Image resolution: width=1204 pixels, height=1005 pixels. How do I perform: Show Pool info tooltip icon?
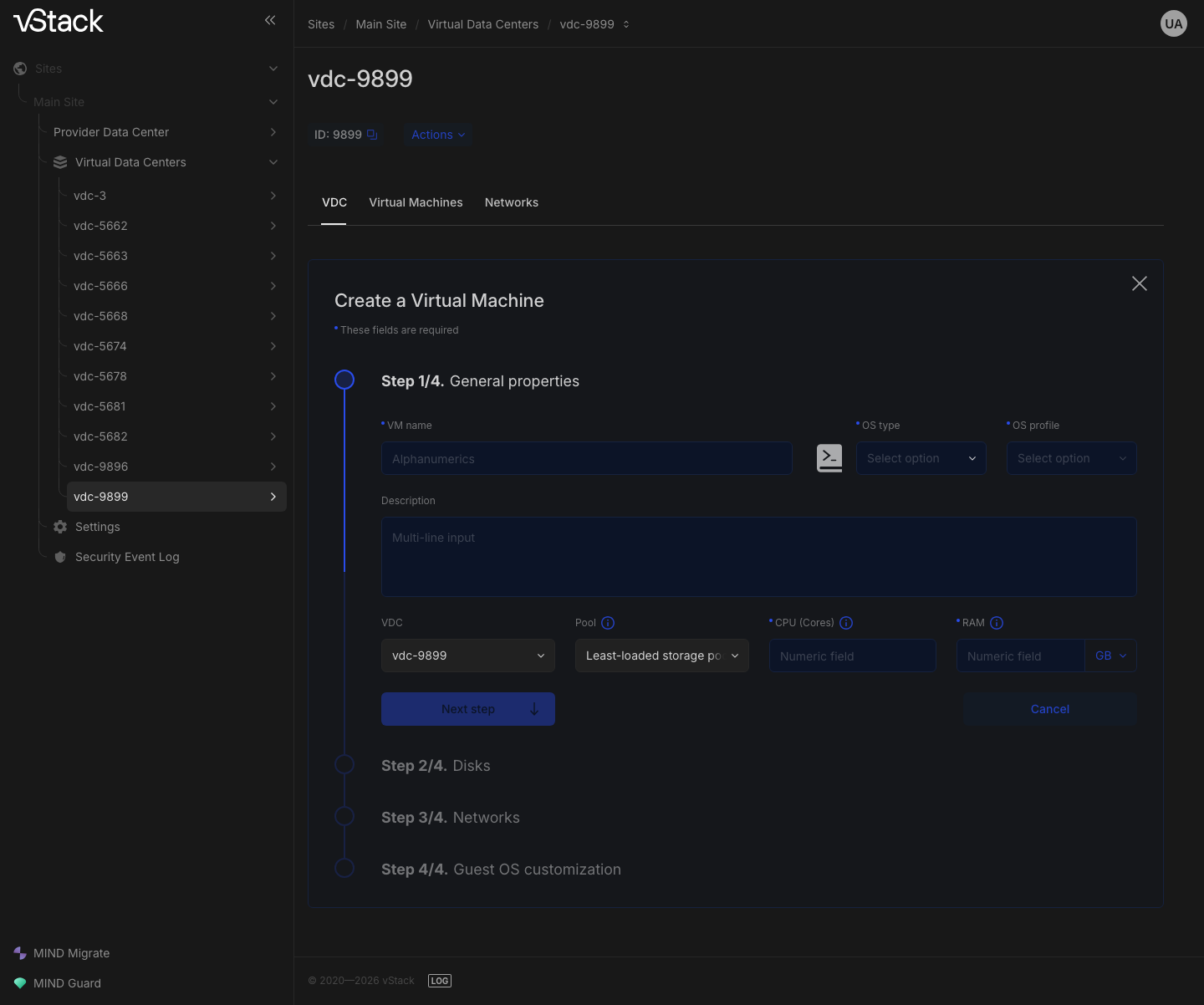pos(608,623)
